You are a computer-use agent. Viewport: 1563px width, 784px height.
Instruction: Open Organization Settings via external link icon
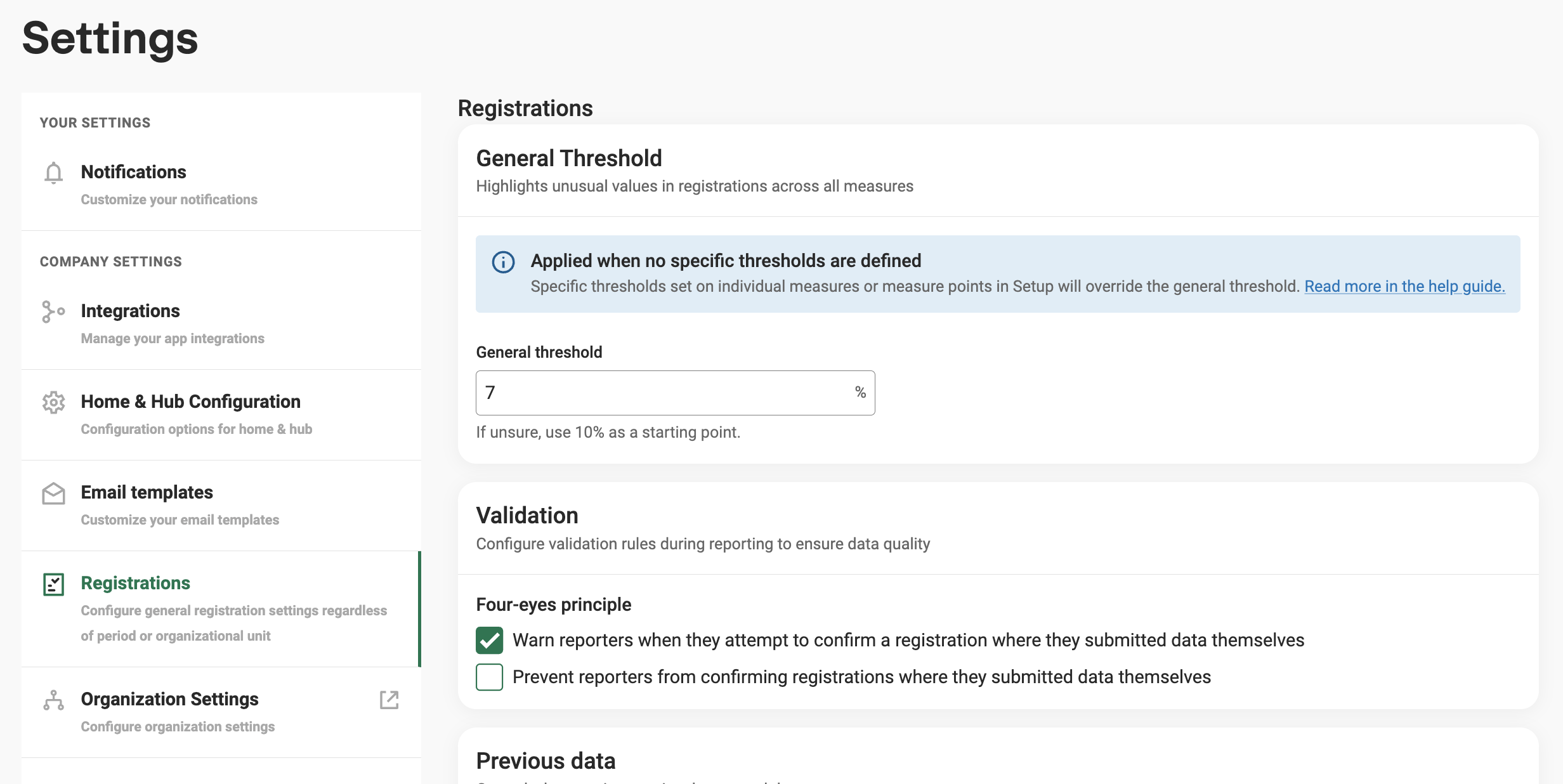point(389,700)
